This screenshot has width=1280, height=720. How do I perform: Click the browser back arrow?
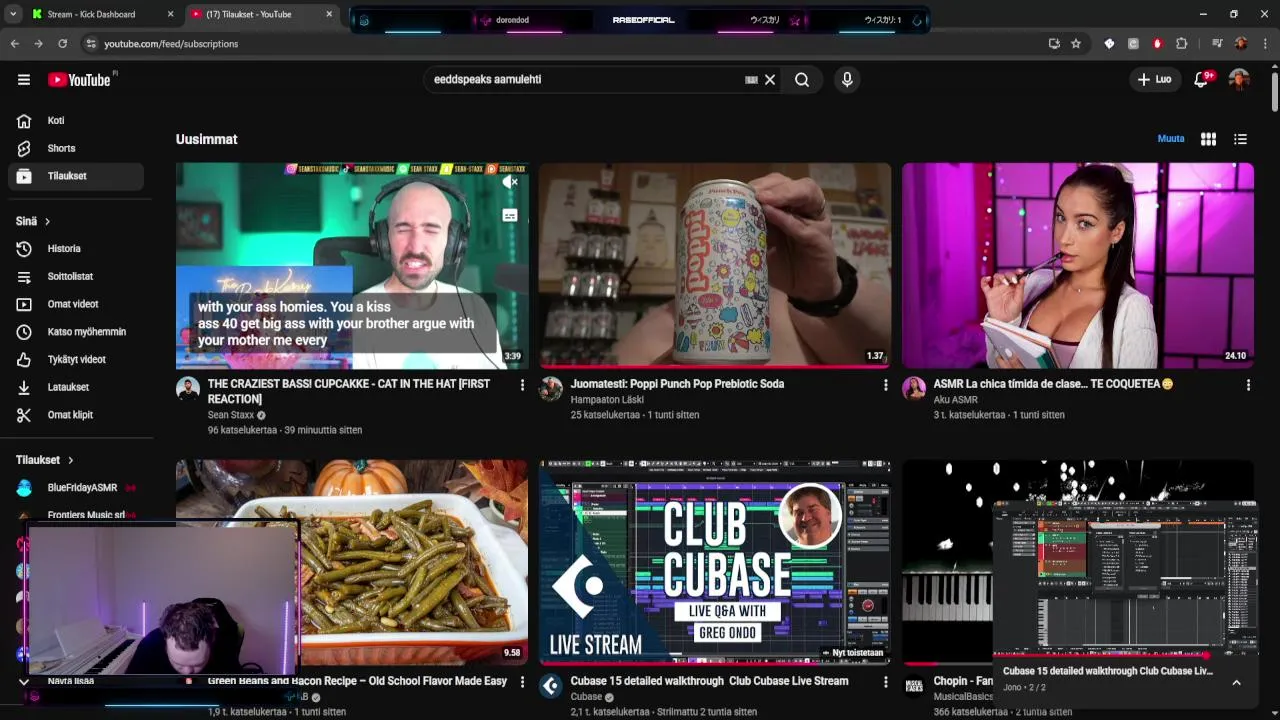coord(14,44)
